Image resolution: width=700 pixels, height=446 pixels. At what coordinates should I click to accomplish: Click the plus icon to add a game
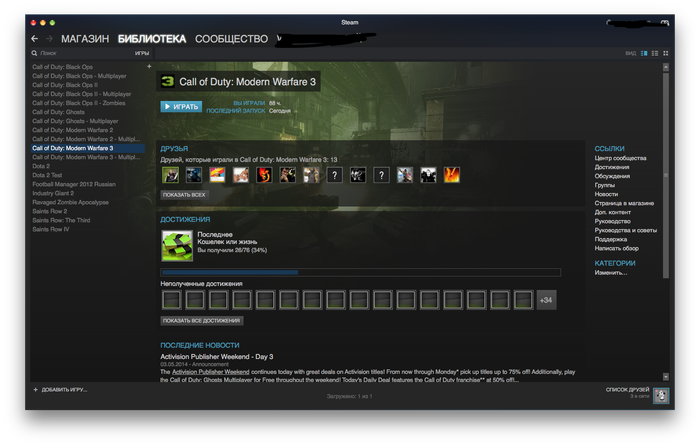35,389
